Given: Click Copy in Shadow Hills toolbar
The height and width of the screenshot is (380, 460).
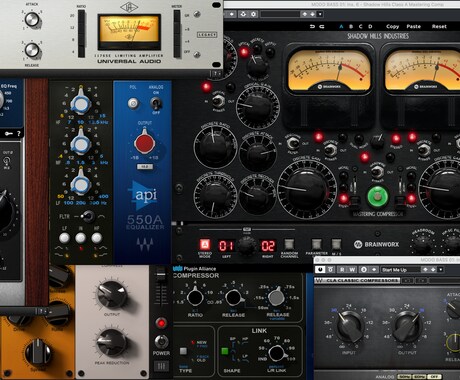Looking at the screenshot, I should [x=392, y=26].
